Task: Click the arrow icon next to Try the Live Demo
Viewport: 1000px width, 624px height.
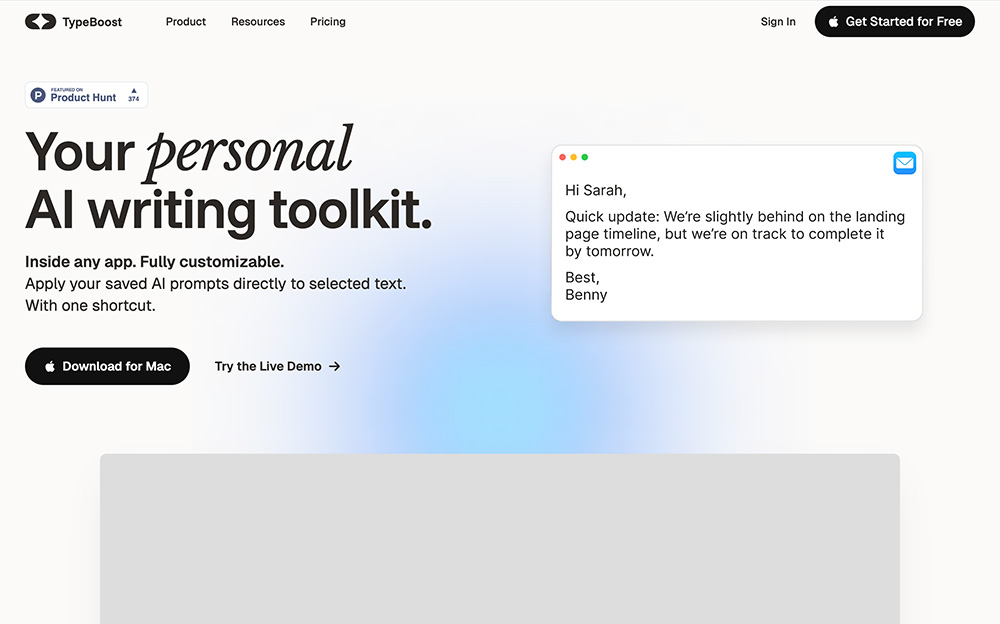Action: tap(335, 366)
